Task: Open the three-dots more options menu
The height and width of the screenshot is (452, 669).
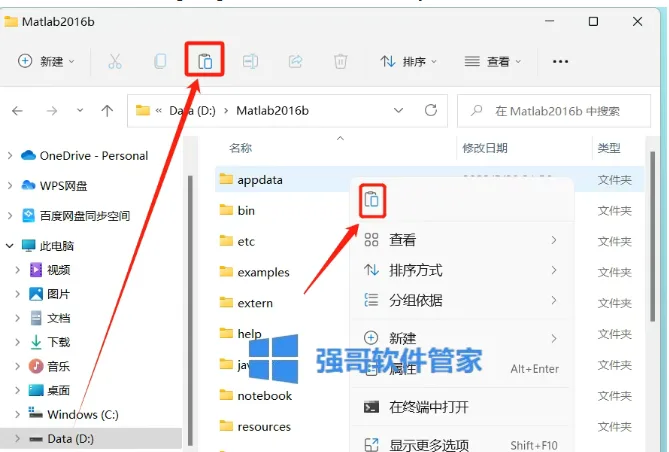Action: pyautogui.click(x=560, y=61)
